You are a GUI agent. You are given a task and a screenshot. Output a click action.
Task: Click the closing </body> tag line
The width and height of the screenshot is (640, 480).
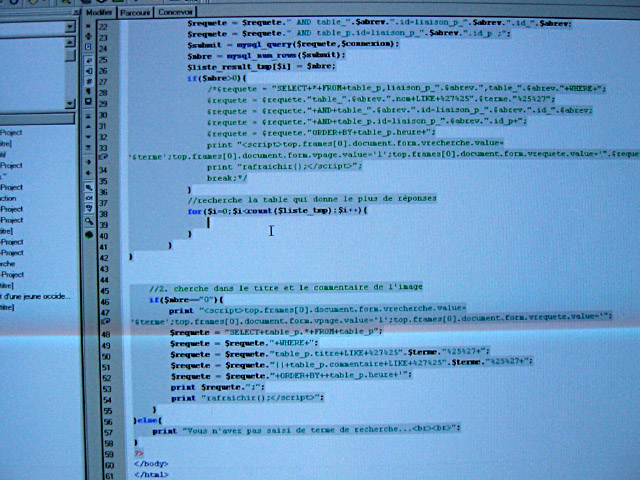(151, 464)
